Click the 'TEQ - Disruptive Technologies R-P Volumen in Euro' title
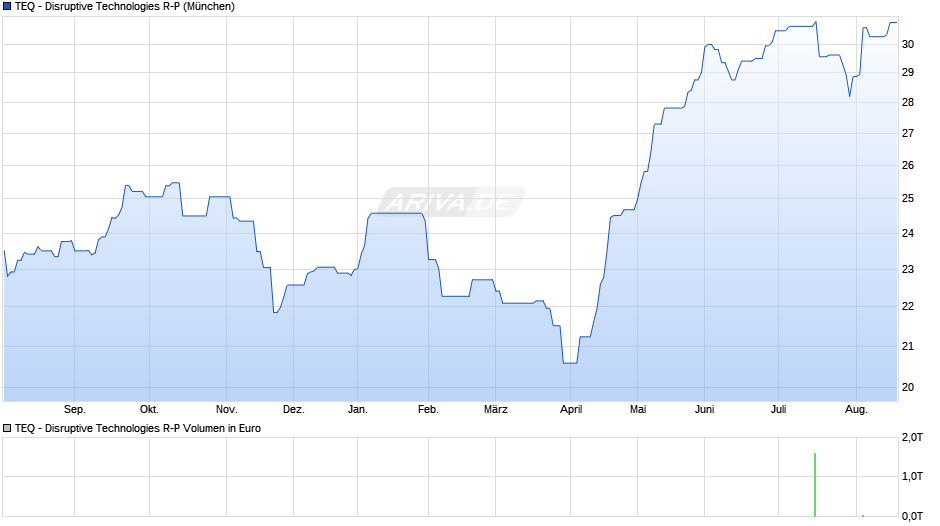940x526 pixels. [x=138, y=428]
